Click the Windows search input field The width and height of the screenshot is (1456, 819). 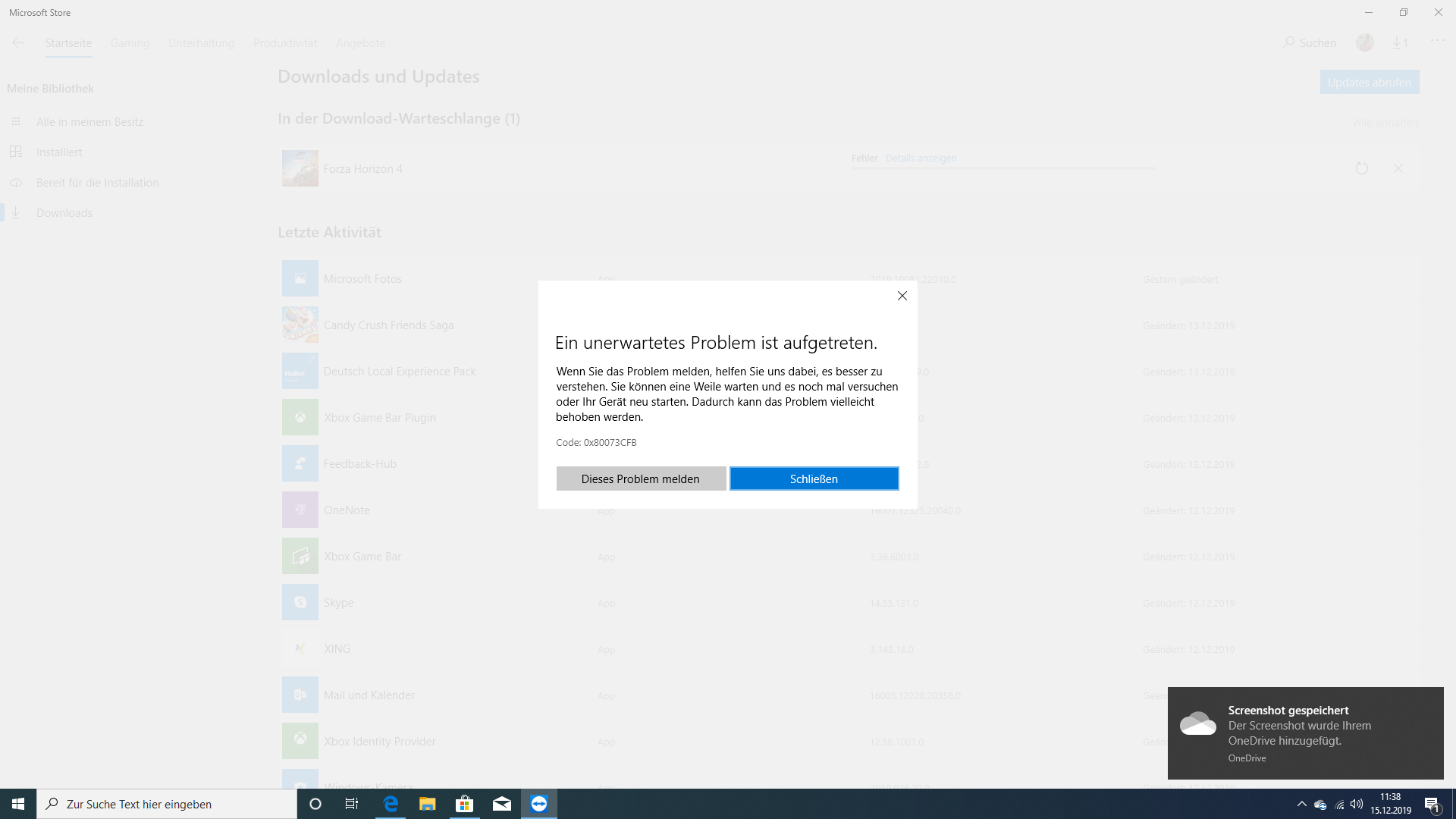167,804
